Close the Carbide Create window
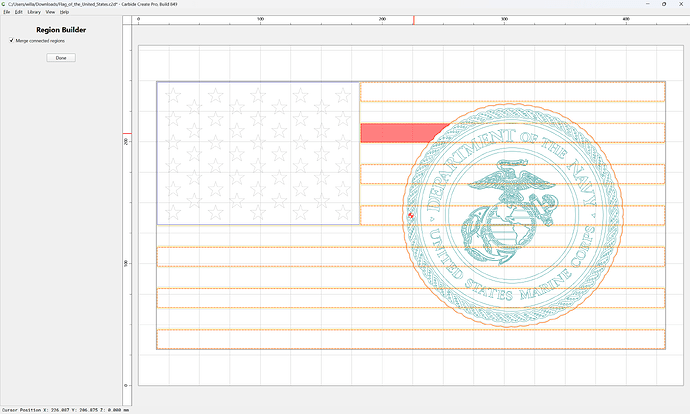Image resolution: width=690 pixels, height=414 pixels. pyautogui.click(x=680, y=4)
